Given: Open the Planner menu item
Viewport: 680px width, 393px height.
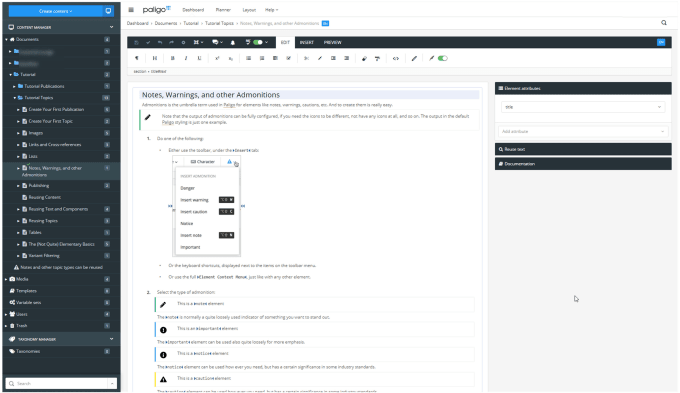Looking at the screenshot, I should pyautogui.click(x=223, y=10).
